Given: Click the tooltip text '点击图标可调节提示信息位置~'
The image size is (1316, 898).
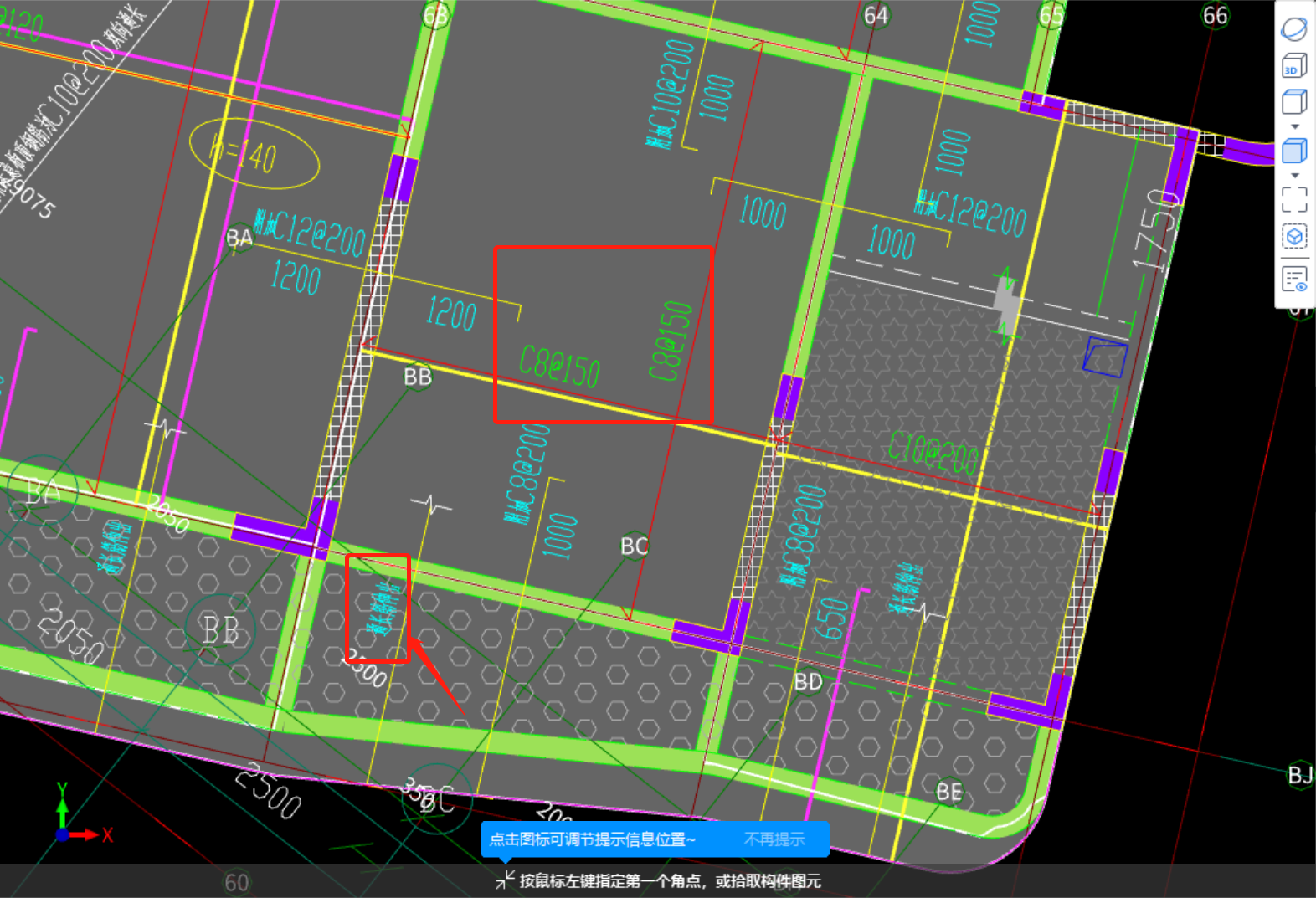Looking at the screenshot, I should 593,839.
